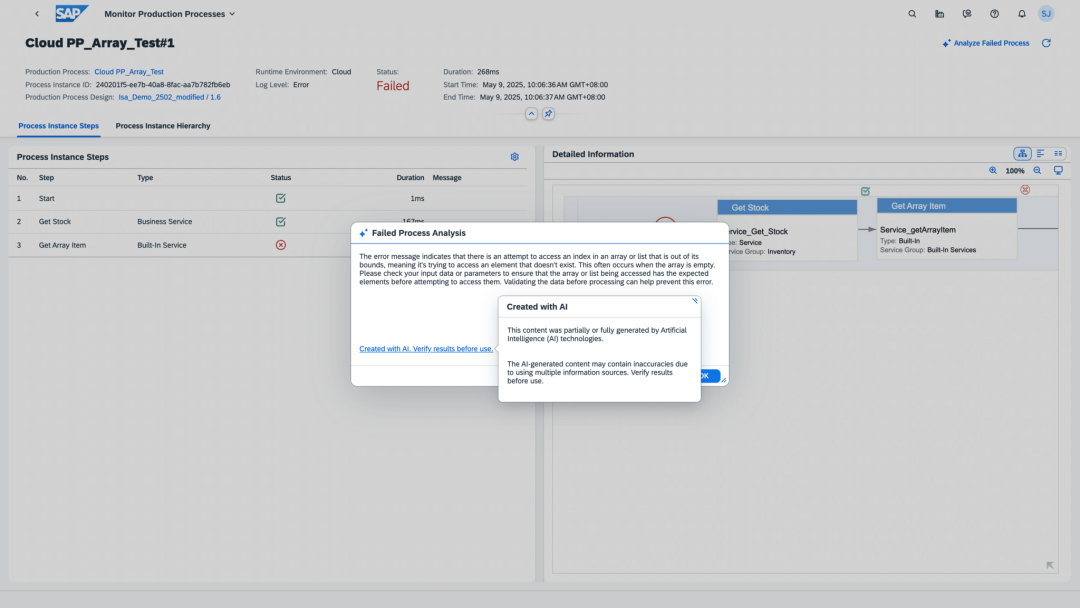Viewport: 1080px width, 608px height.
Task: Click the red failed icon above diagram
Action: click(x=1025, y=189)
